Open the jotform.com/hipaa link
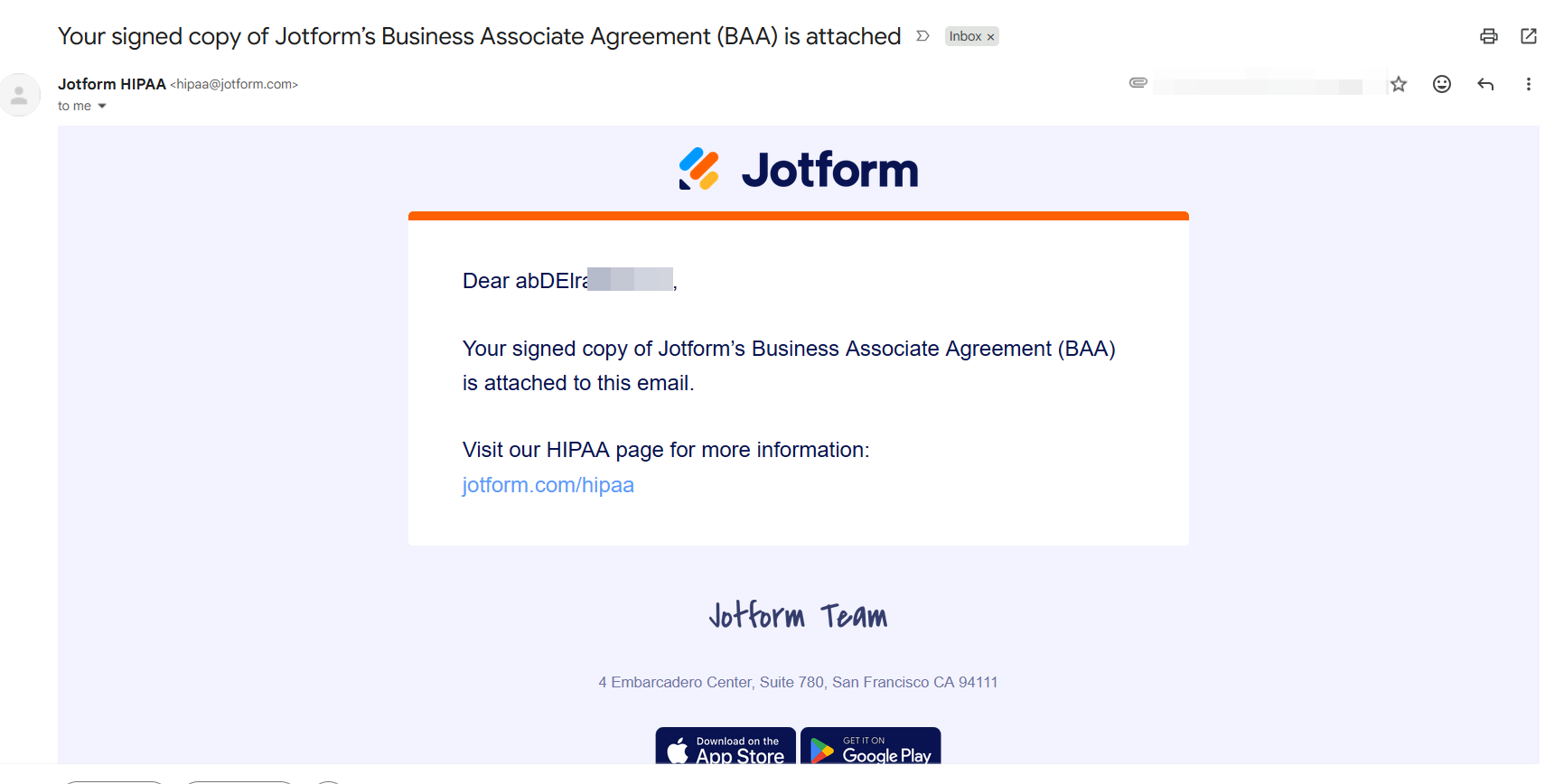 tap(548, 485)
